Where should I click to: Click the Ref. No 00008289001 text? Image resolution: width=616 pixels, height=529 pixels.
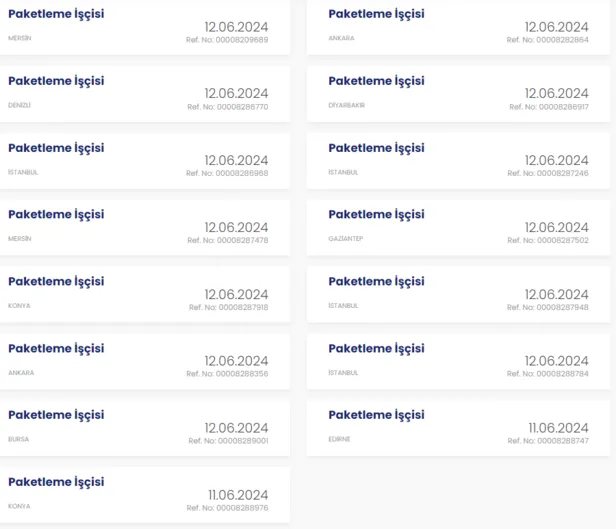coord(228,440)
